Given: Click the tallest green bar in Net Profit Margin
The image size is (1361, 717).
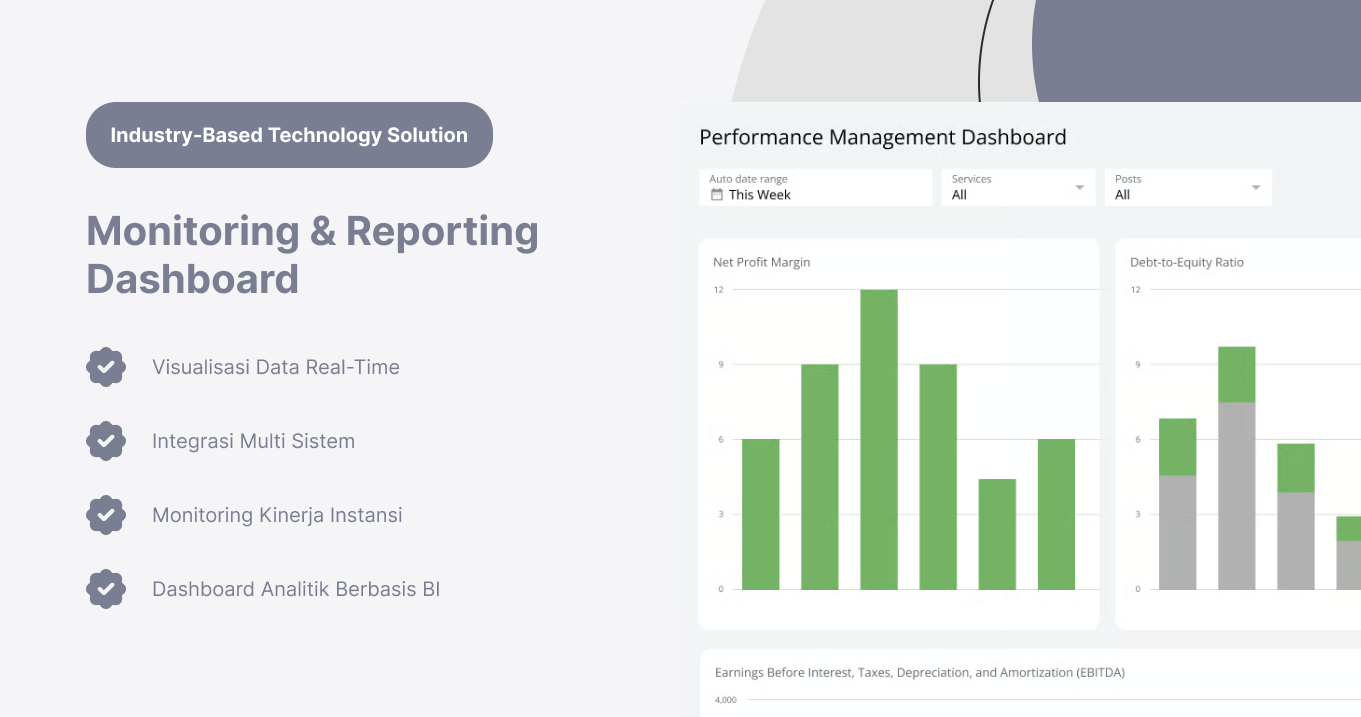Looking at the screenshot, I should (x=880, y=440).
